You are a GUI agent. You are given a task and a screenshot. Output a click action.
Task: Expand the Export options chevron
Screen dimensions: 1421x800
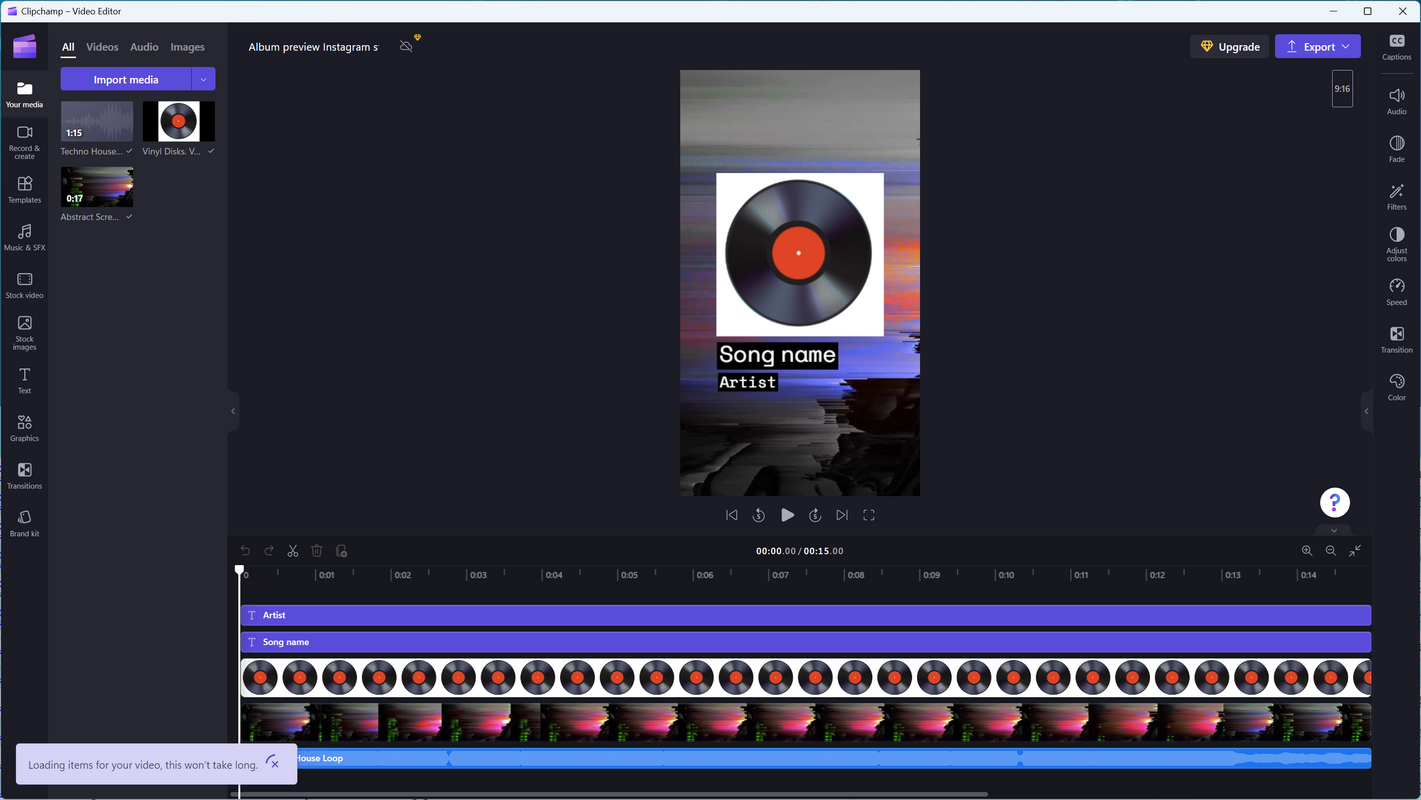click(1346, 47)
